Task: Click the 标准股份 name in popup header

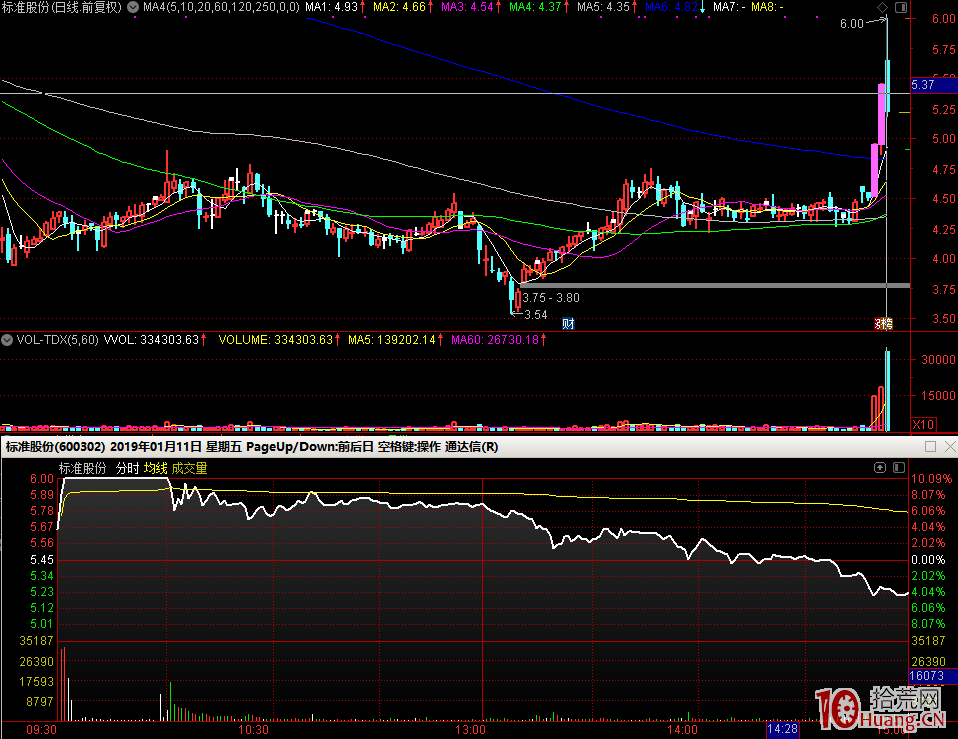Action: click(x=82, y=468)
